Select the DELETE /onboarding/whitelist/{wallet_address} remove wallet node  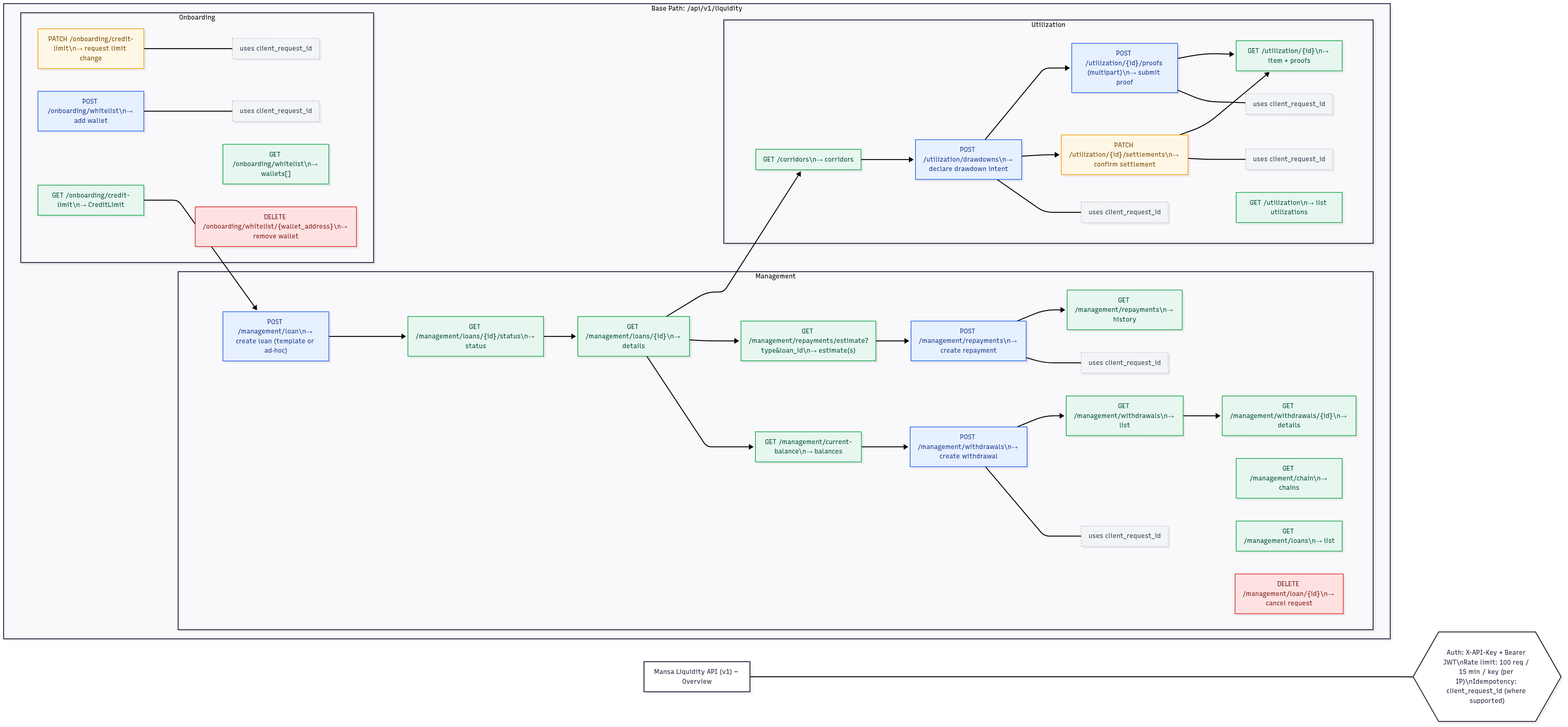pyautogui.click(x=276, y=227)
